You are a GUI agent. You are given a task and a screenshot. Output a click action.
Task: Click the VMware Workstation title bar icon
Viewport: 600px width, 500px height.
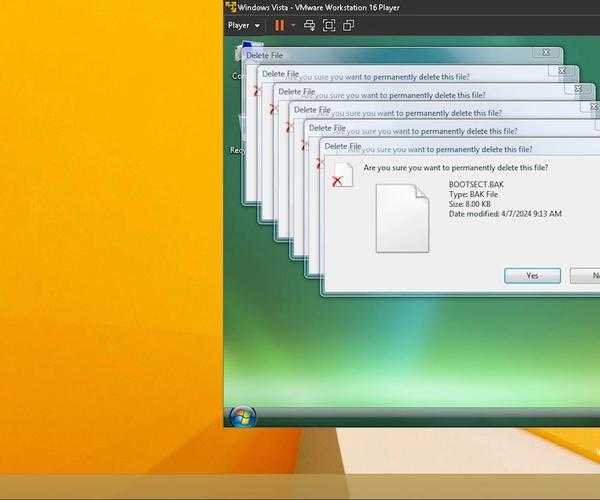(231, 7)
